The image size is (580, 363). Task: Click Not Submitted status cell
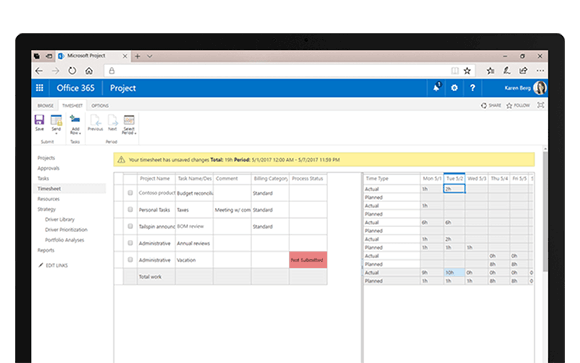point(308,260)
